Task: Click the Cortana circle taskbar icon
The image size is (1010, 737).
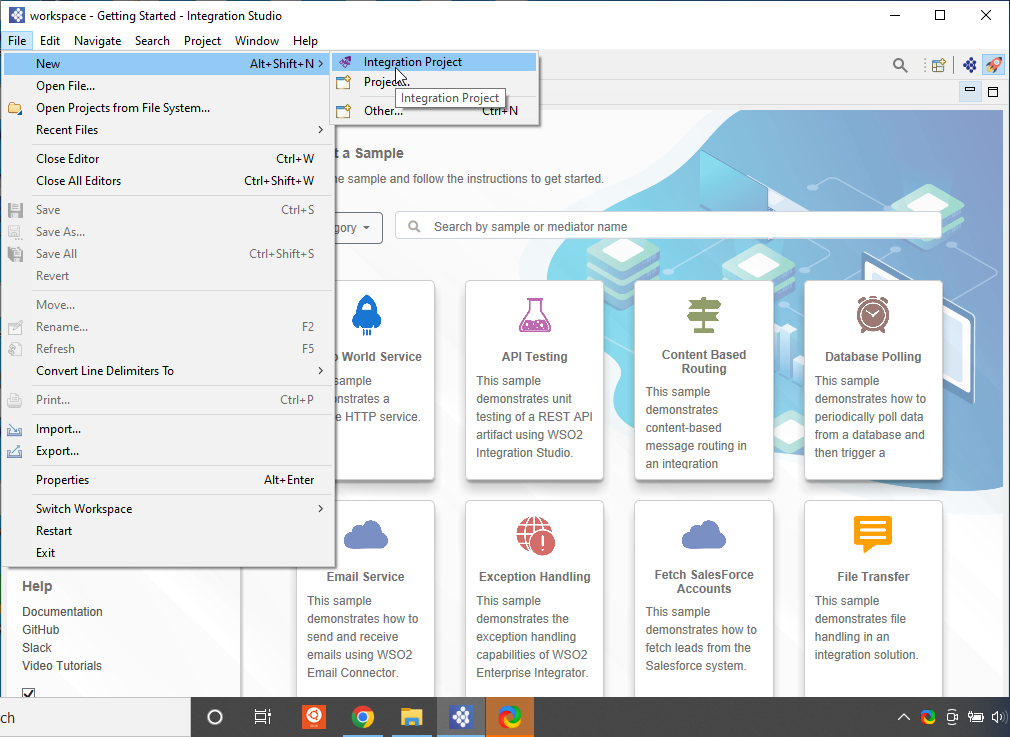Action: (215, 717)
